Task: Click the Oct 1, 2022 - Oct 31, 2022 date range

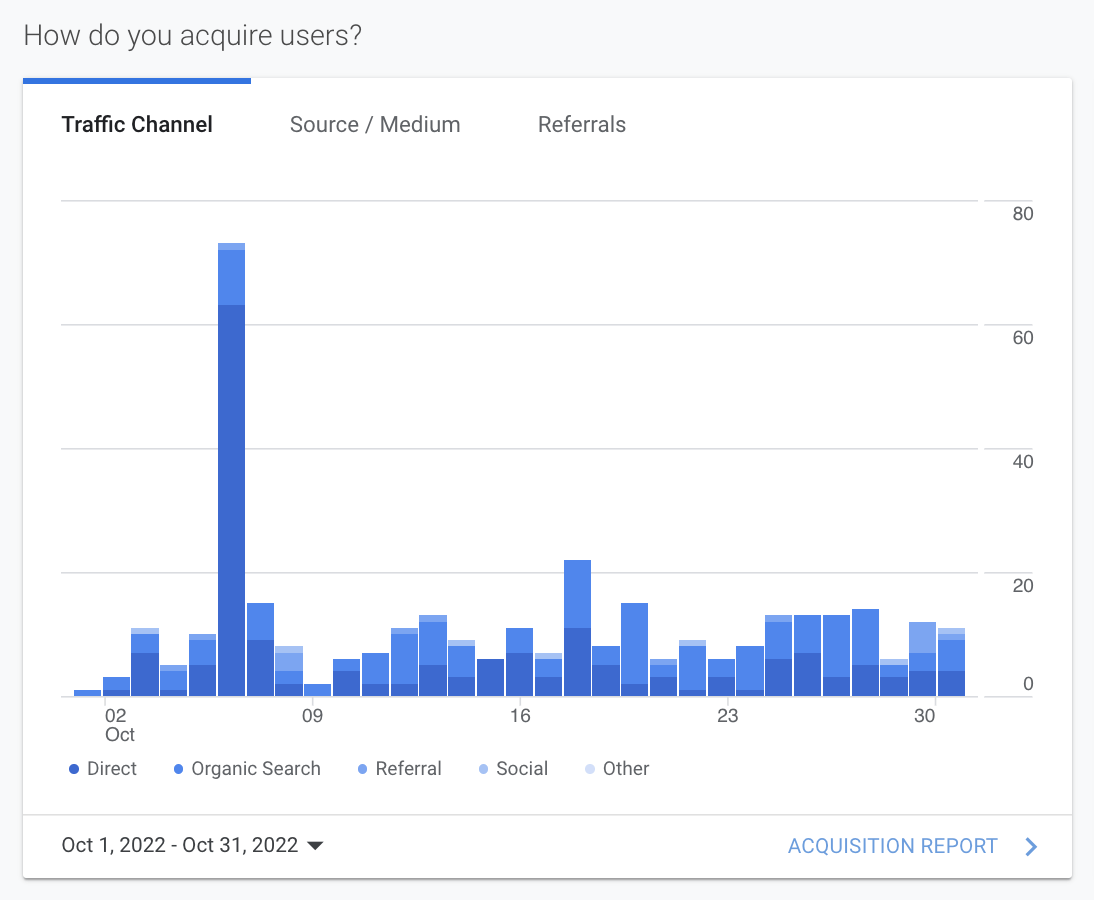Action: [180, 845]
